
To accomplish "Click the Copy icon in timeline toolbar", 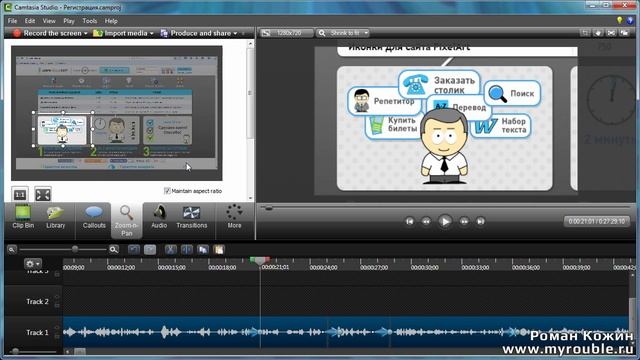I will pyautogui.click(x=203, y=249).
